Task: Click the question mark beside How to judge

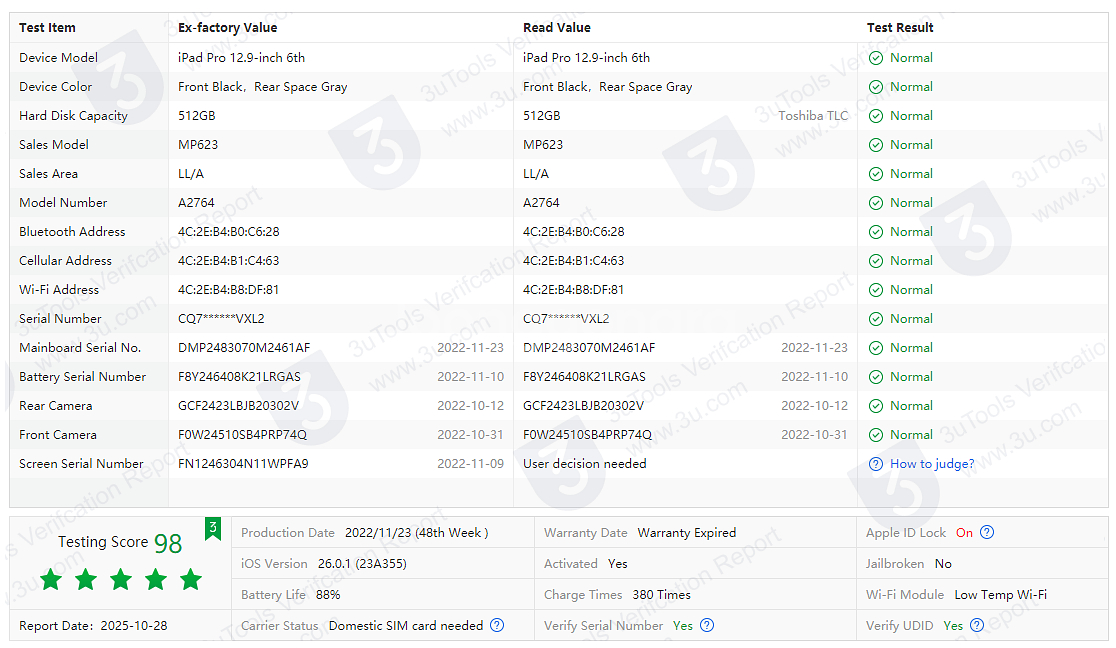Action: [x=878, y=463]
